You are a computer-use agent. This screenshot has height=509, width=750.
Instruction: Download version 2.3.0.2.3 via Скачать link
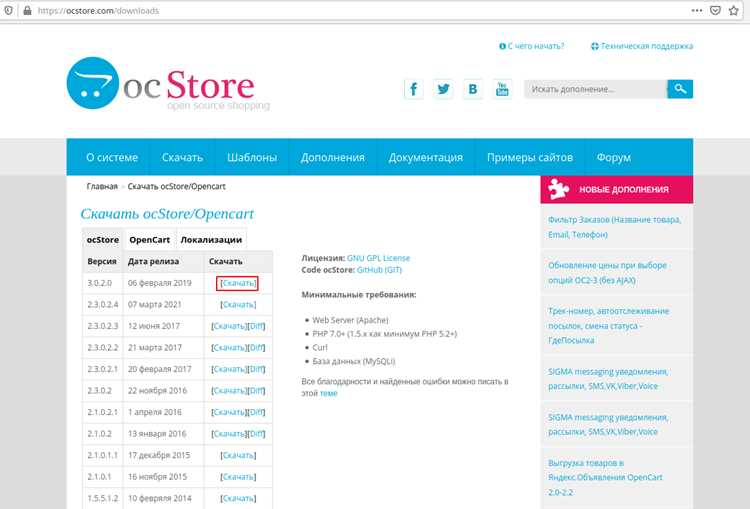click(229, 326)
